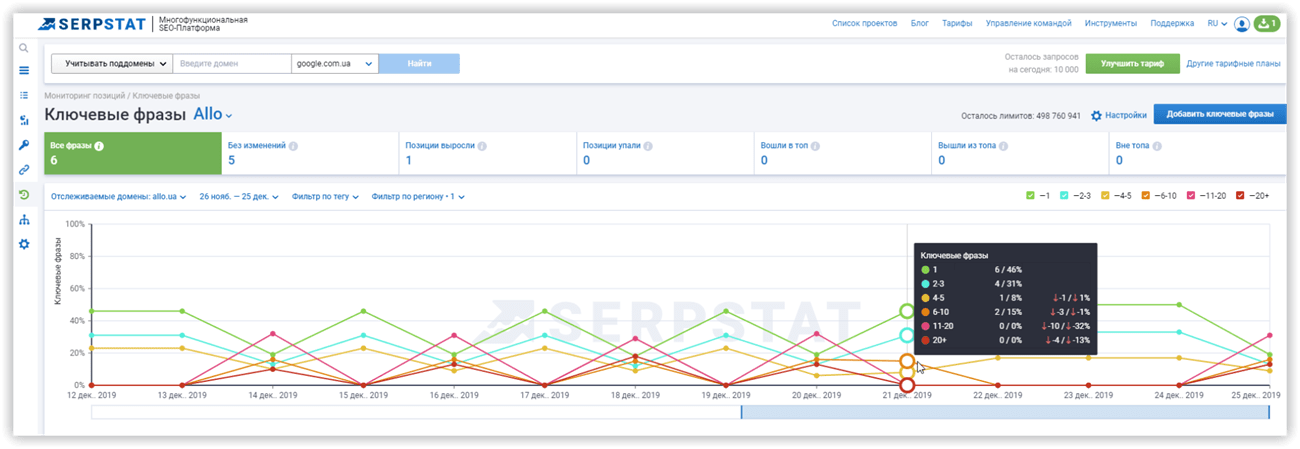The height and width of the screenshot is (449, 1300).
Task: Toggle the pink 11-20 legend checkbox
Action: (1190, 196)
